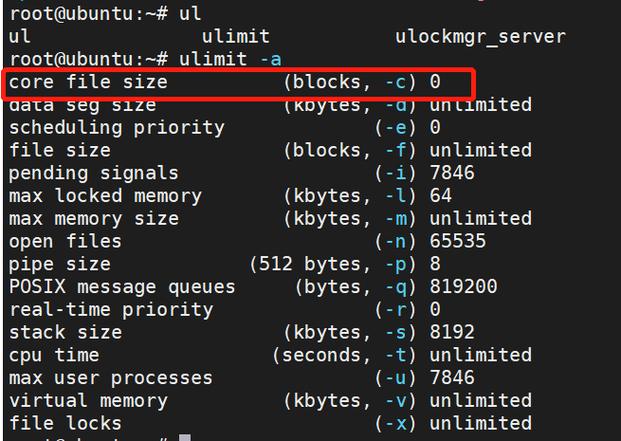
Task: Click the max user processes value
Action: point(452,378)
